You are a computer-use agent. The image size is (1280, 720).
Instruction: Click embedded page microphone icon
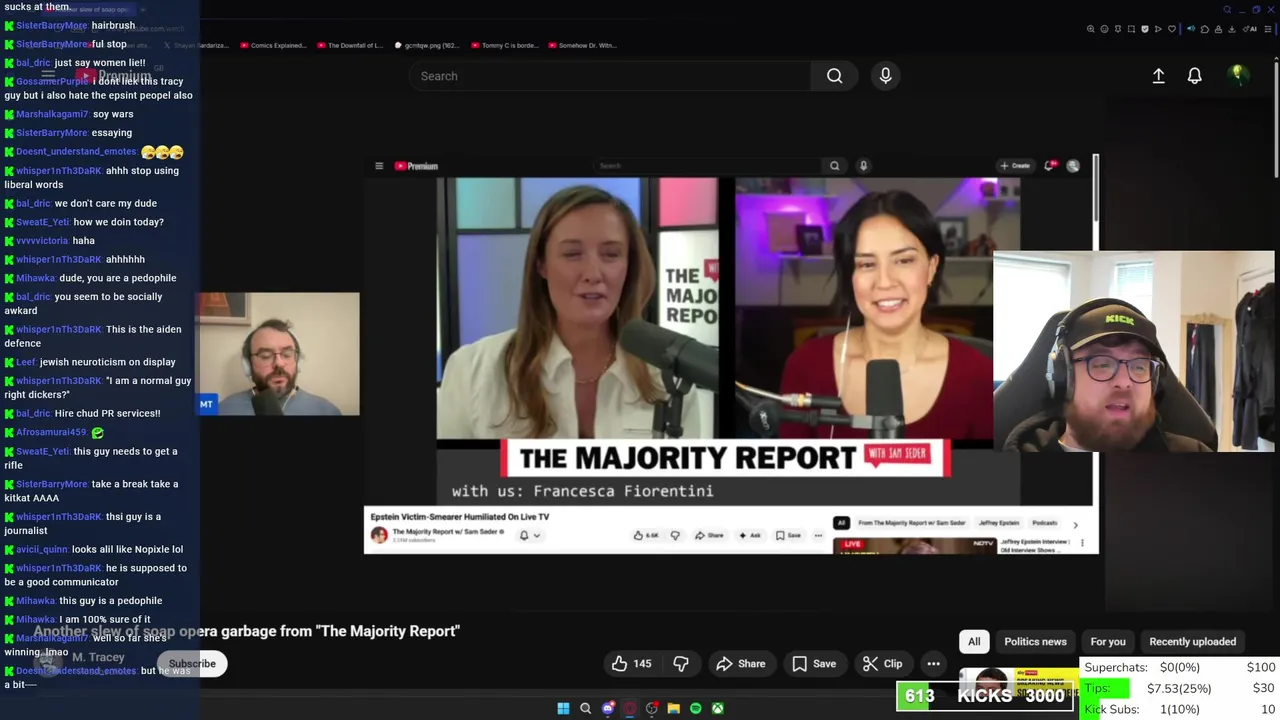tap(863, 166)
